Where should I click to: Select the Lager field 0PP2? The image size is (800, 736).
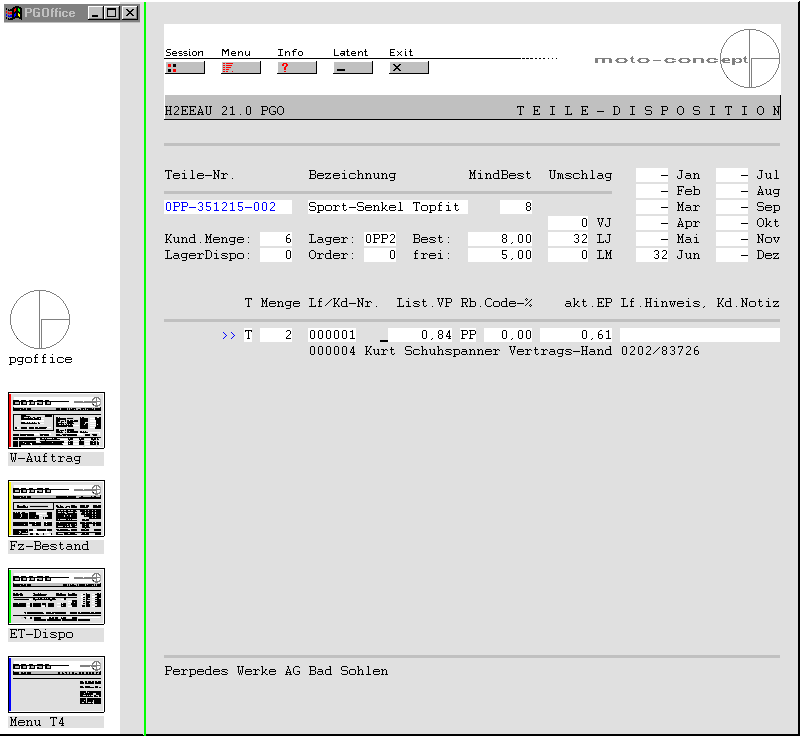tap(380, 239)
